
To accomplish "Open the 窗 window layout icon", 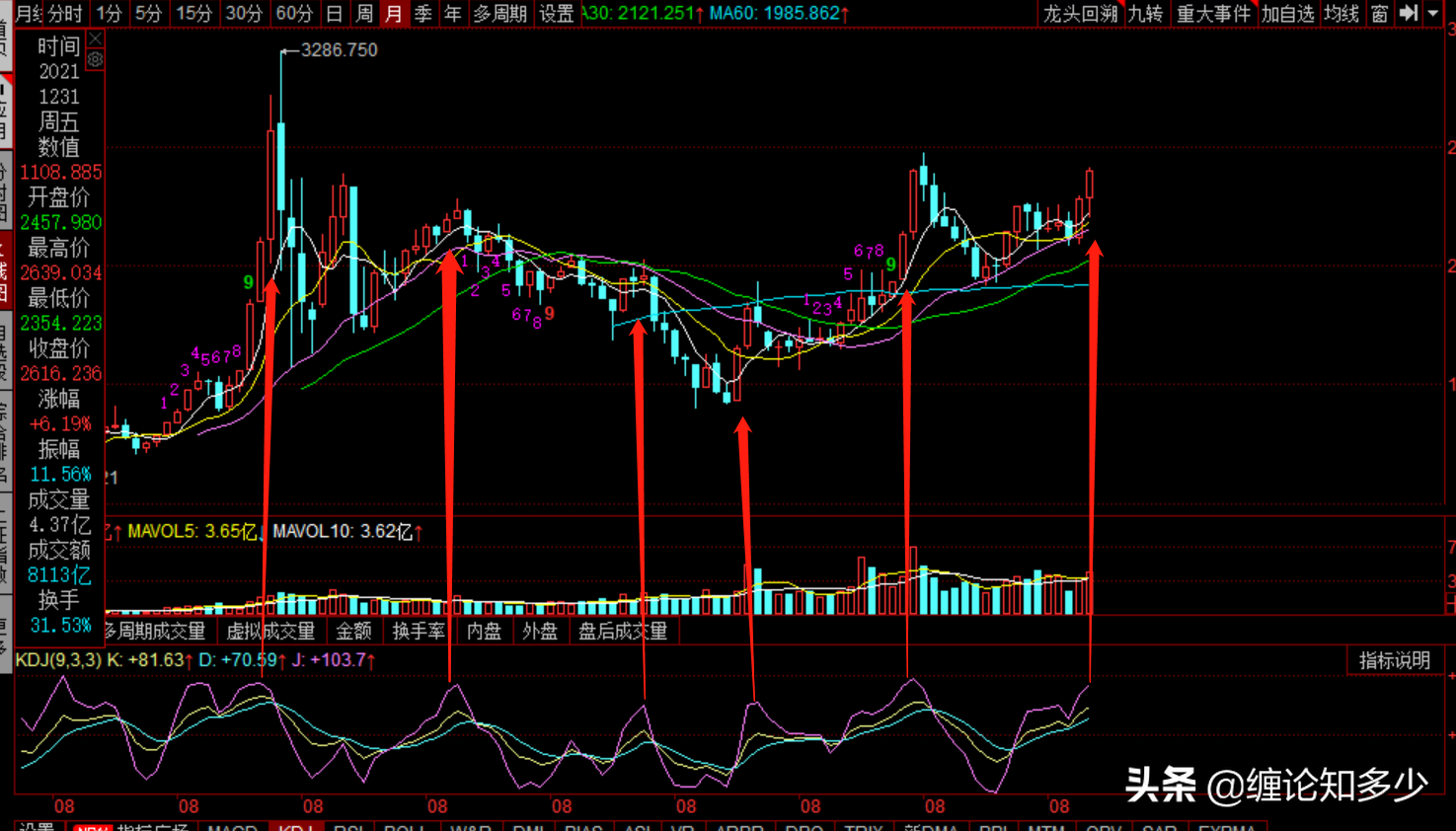I will pos(1380,13).
